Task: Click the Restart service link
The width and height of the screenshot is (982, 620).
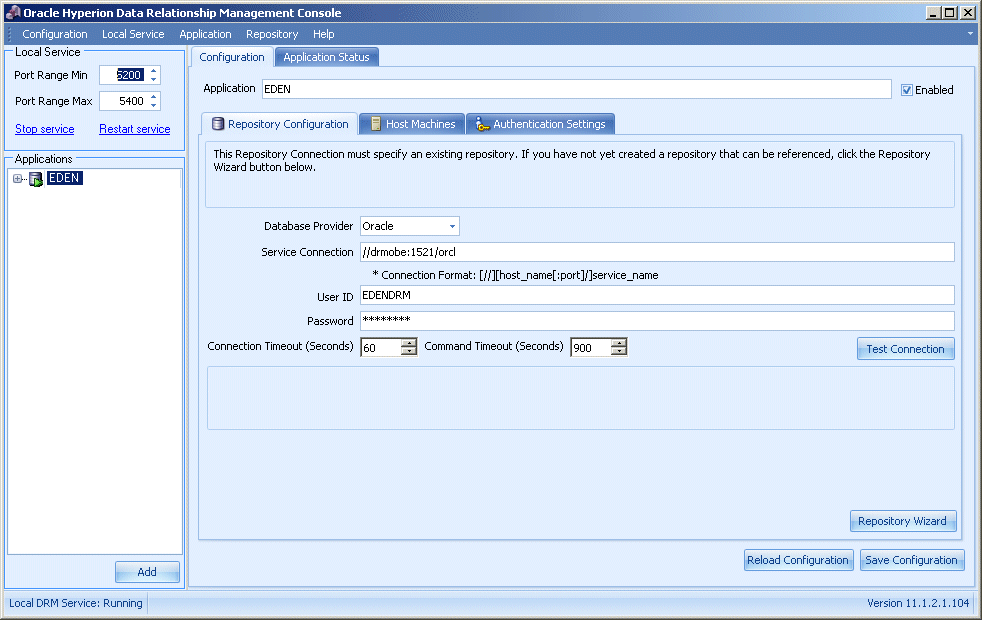Action: (135, 129)
